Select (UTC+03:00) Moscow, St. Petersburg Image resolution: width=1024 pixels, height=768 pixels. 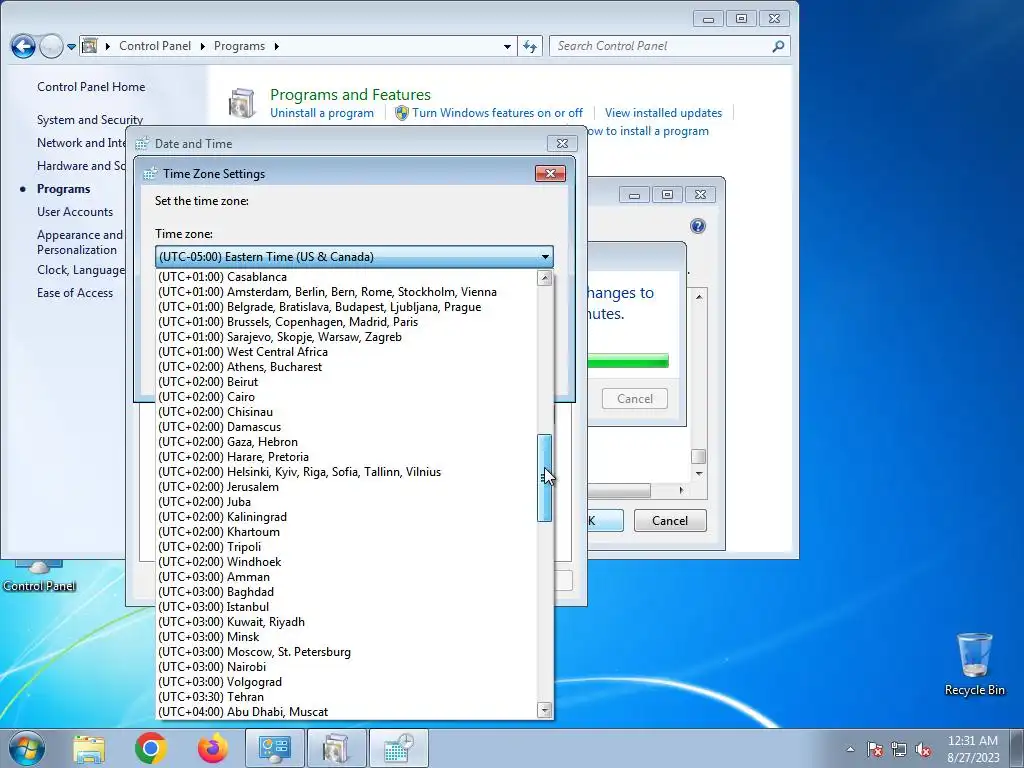(x=346, y=652)
